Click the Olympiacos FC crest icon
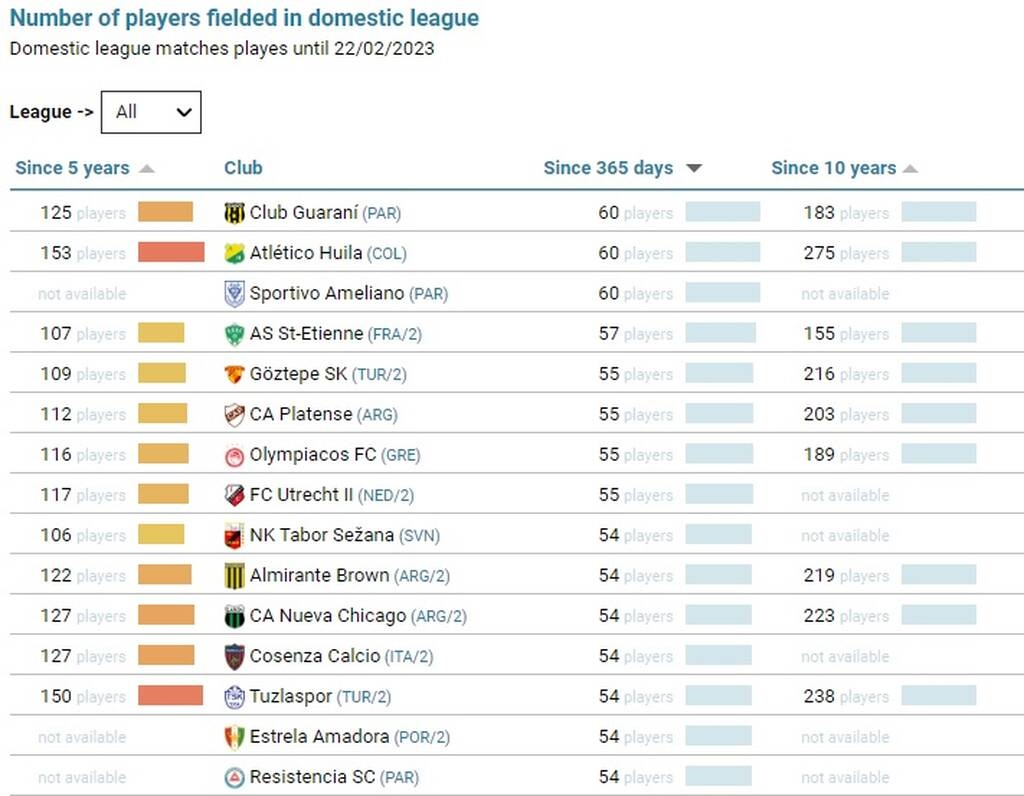Screen dimensions: 1024x796 (234, 455)
